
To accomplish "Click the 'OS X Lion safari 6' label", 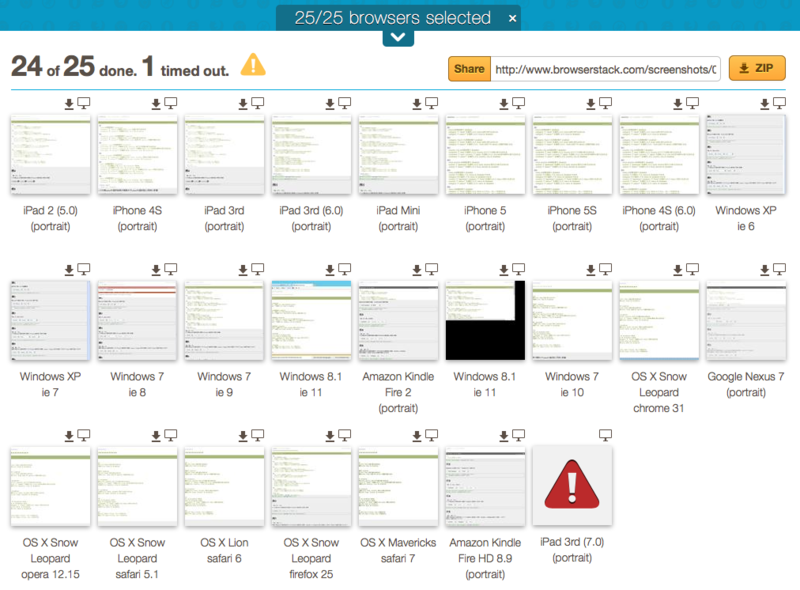I will [224, 550].
